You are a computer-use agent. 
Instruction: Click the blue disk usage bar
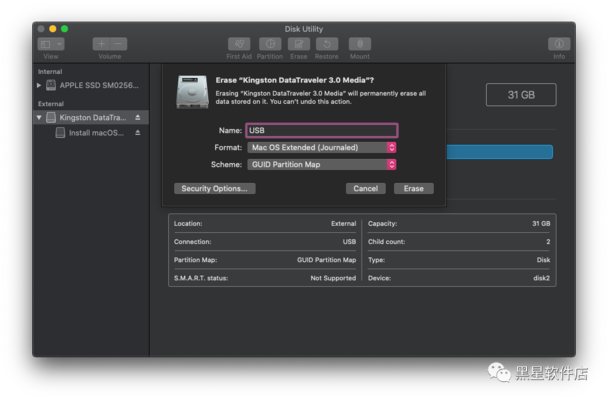499,152
